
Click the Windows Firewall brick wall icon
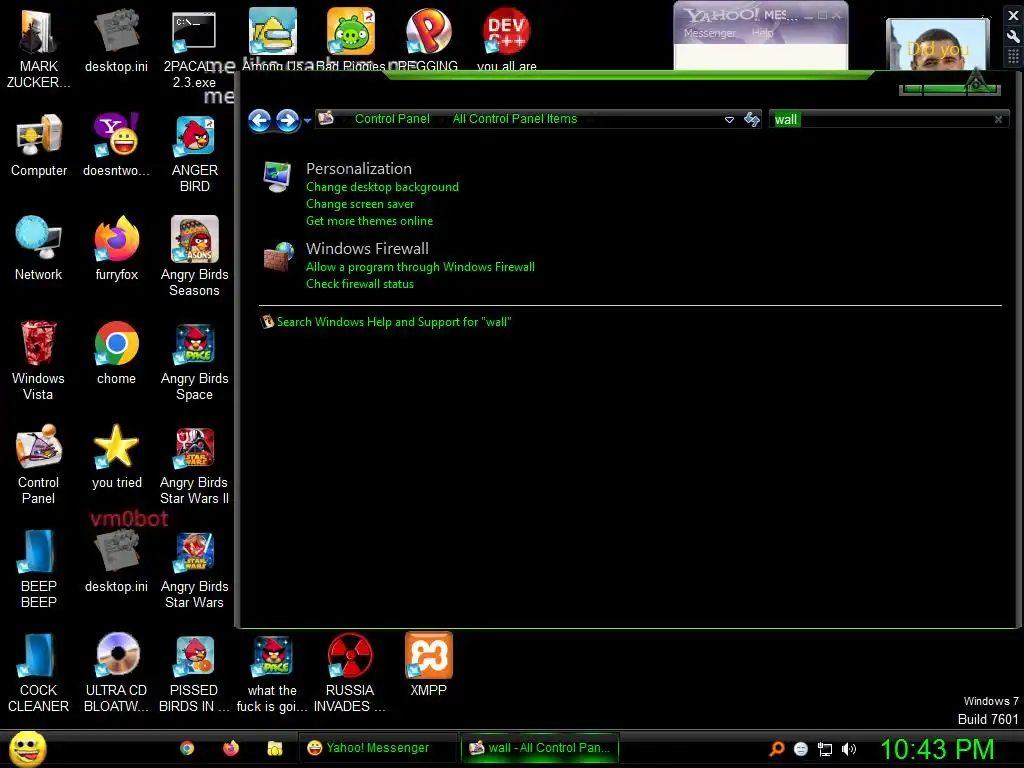[x=279, y=257]
